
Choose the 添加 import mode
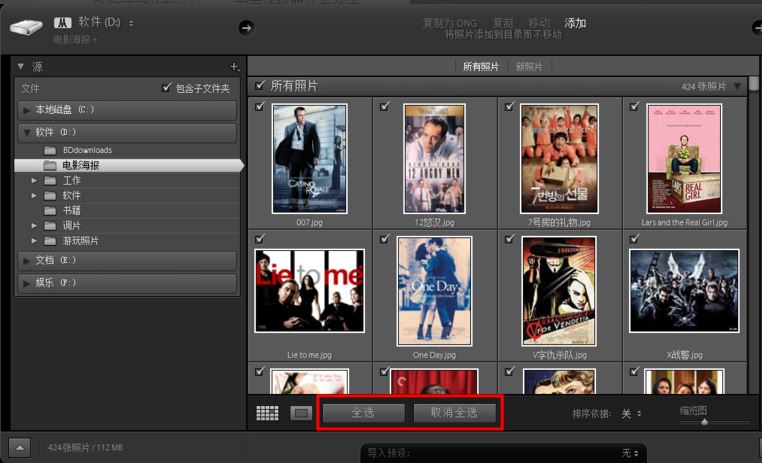pyautogui.click(x=575, y=23)
